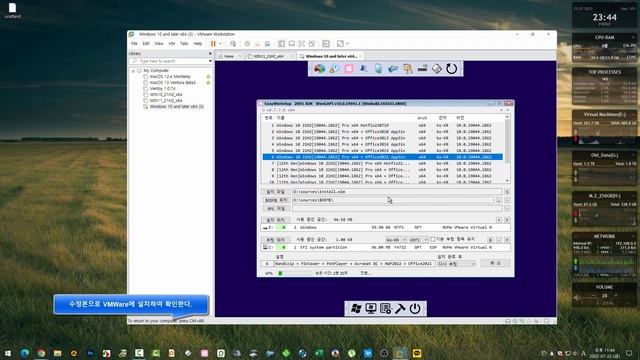Click the send Ctrl+Alt+Del toolbar icon
This screenshot has height=360, width=640.
coord(233,44)
